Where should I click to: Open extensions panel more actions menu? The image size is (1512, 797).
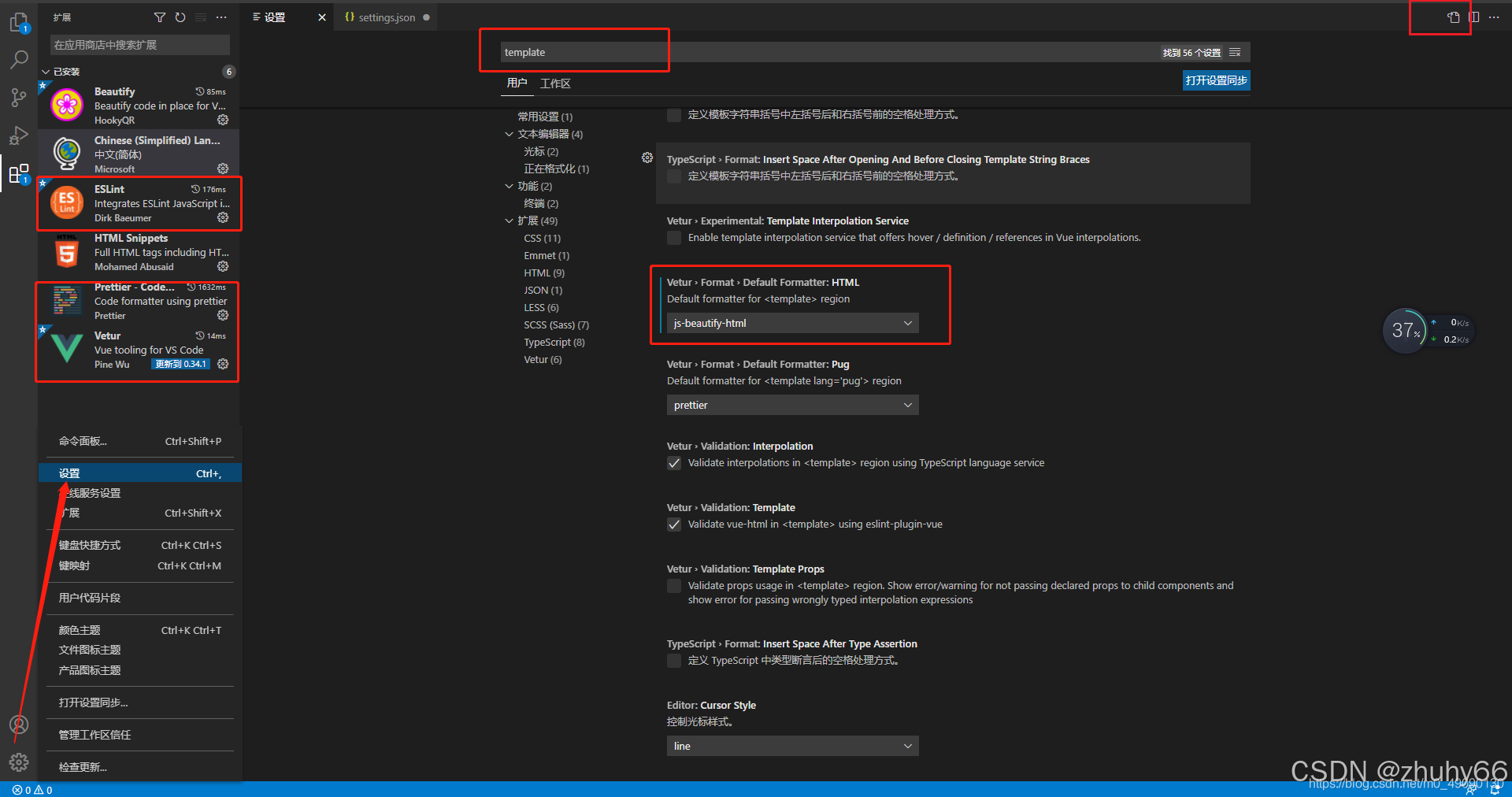(x=221, y=17)
